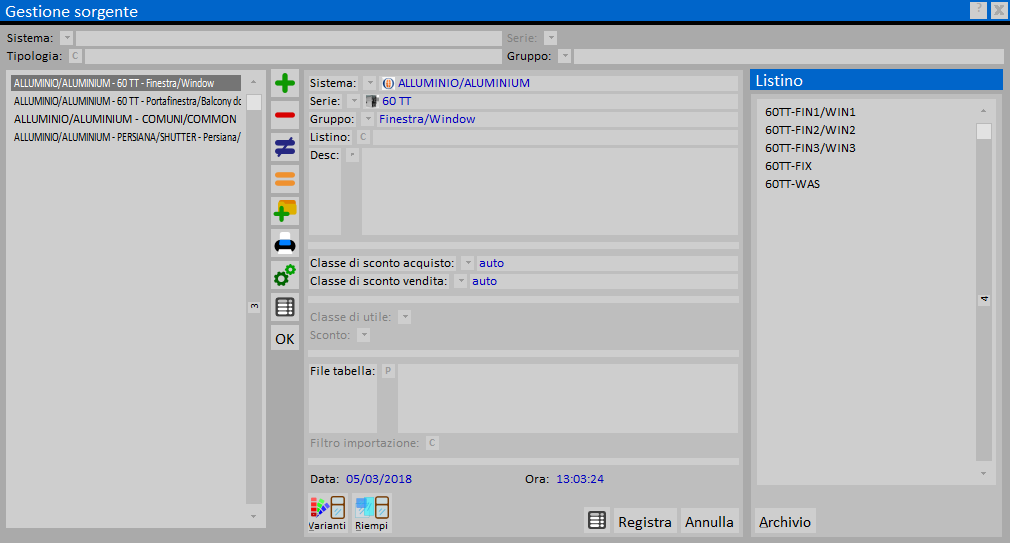The width and height of the screenshot is (1010, 543).
Task: Click the File tabella text area
Action: pos(567,398)
